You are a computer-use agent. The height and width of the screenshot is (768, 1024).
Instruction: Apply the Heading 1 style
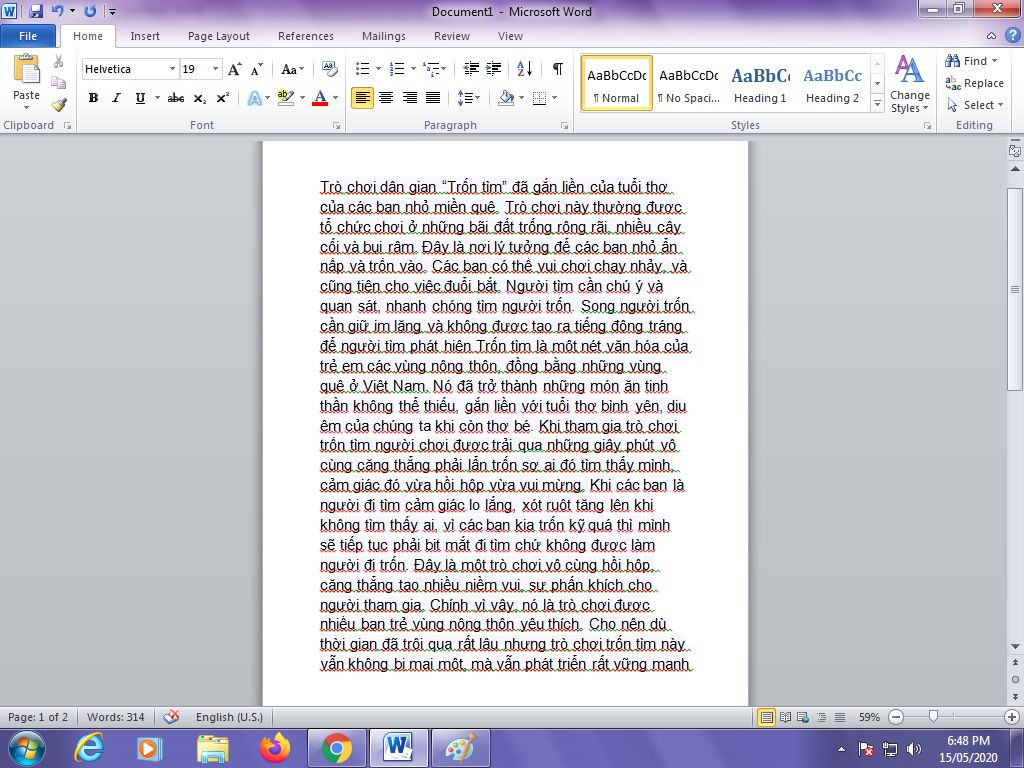click(x=760, y=84)
